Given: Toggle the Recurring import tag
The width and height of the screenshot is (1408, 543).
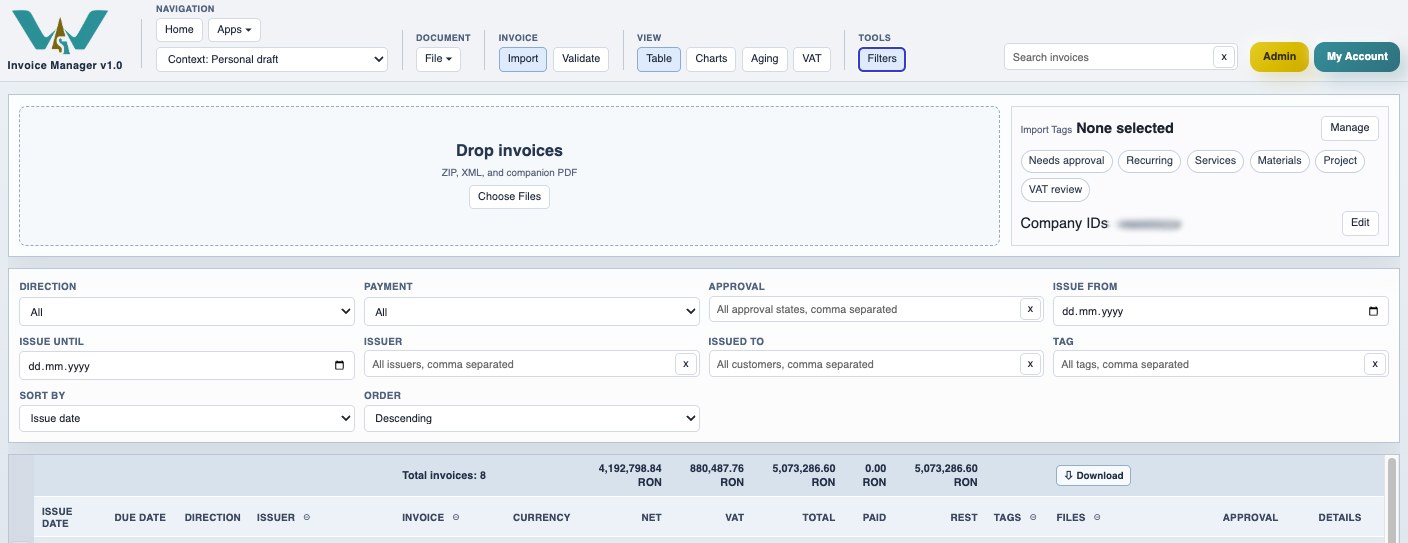Looking at the screenshot, I should point(1149,160).
